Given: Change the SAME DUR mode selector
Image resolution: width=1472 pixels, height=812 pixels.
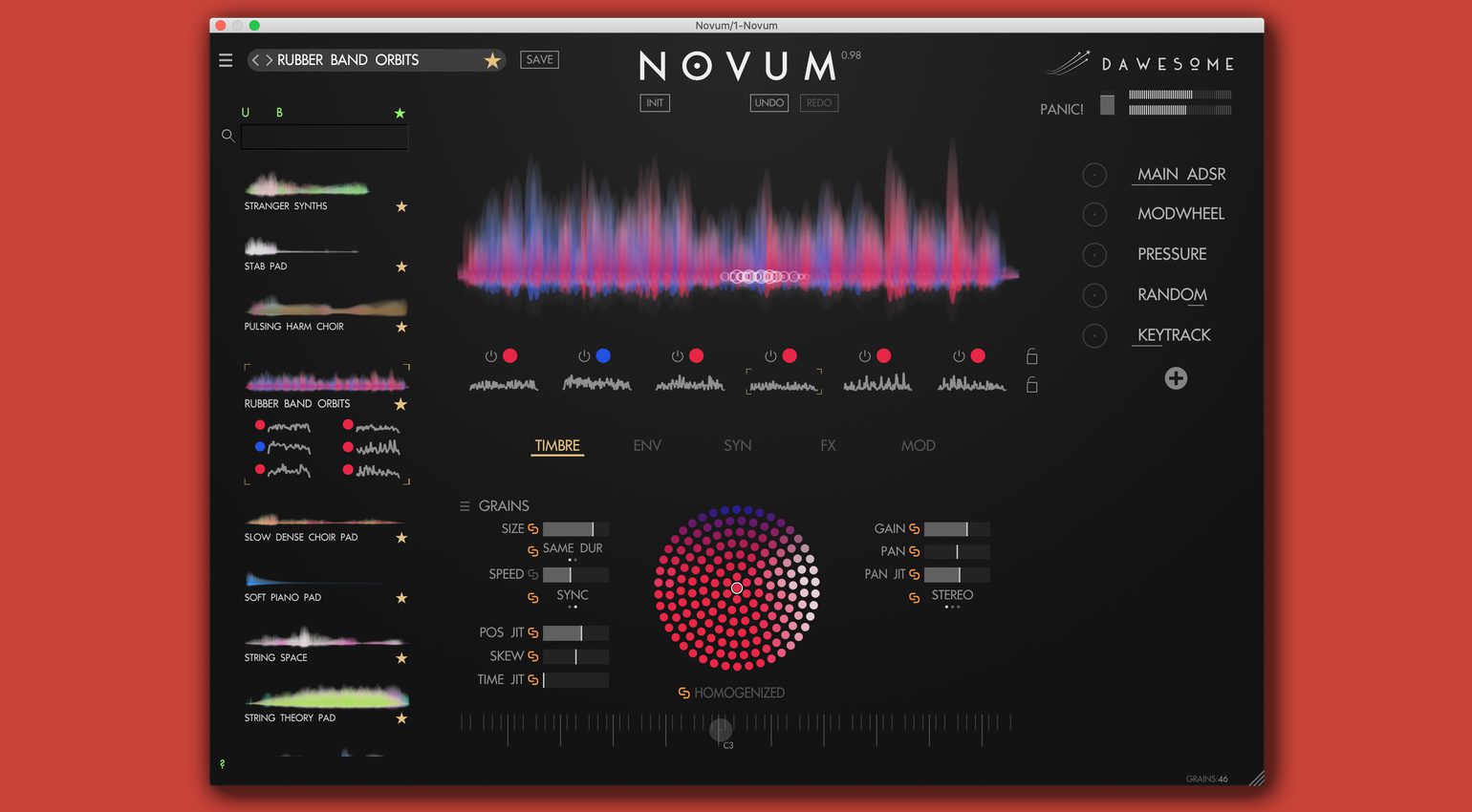Looking at the screenshot, I should (573, 550).
